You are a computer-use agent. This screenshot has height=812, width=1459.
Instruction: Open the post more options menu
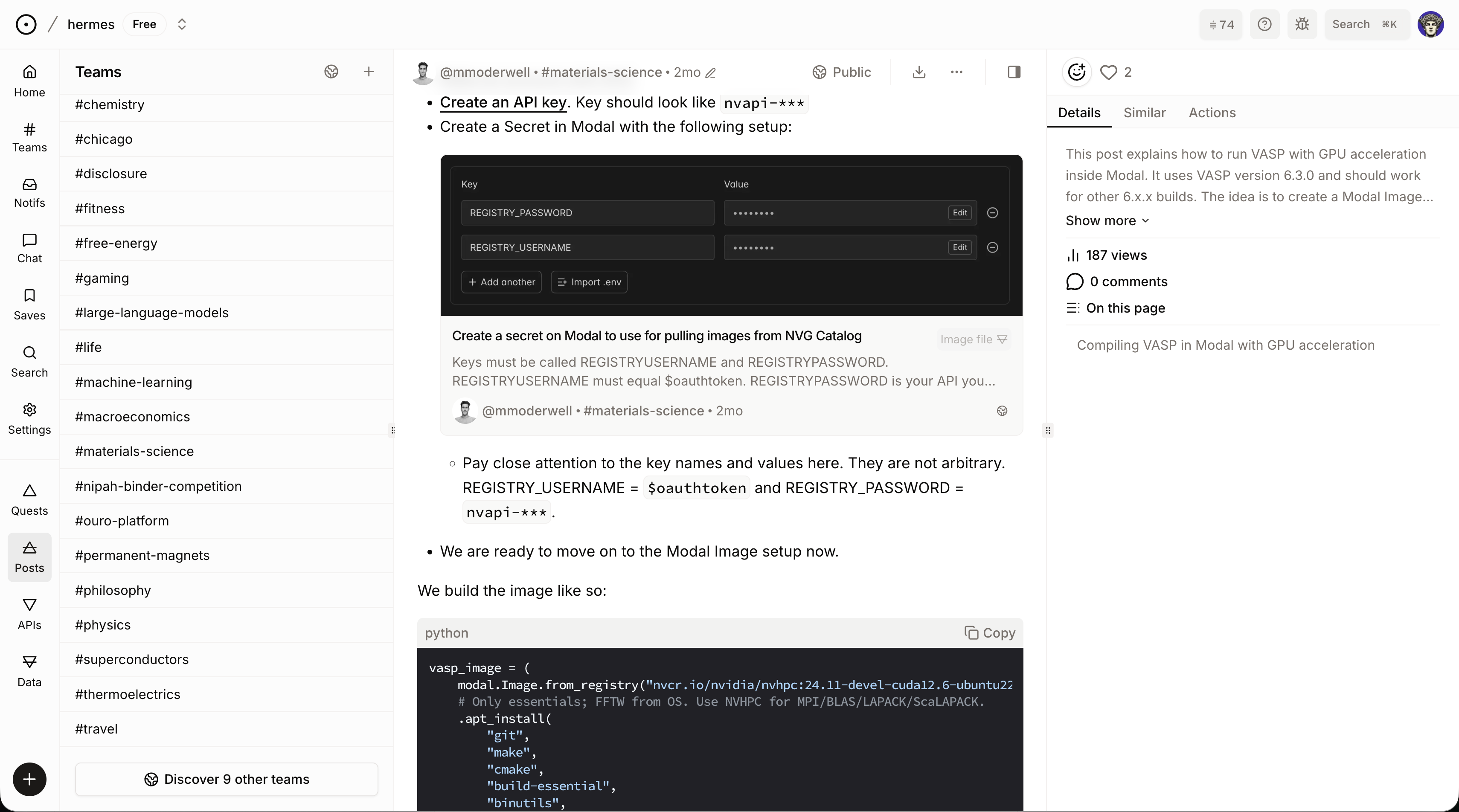956,72
